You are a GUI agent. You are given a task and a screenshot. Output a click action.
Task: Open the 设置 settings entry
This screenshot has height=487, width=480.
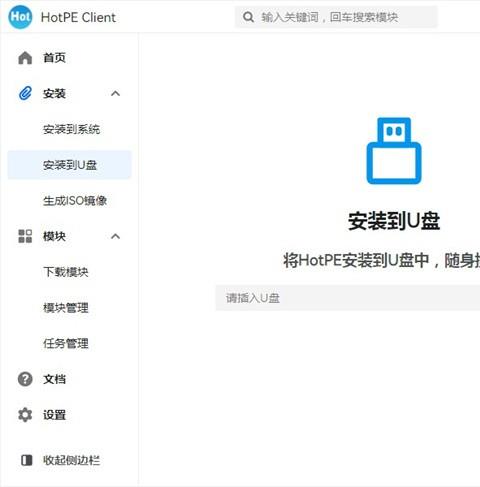(54, 415)
